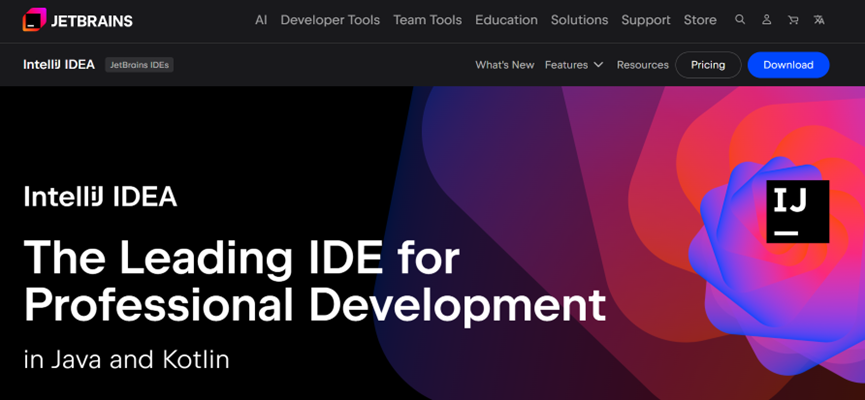Open the Education menu

pos(506,20)
